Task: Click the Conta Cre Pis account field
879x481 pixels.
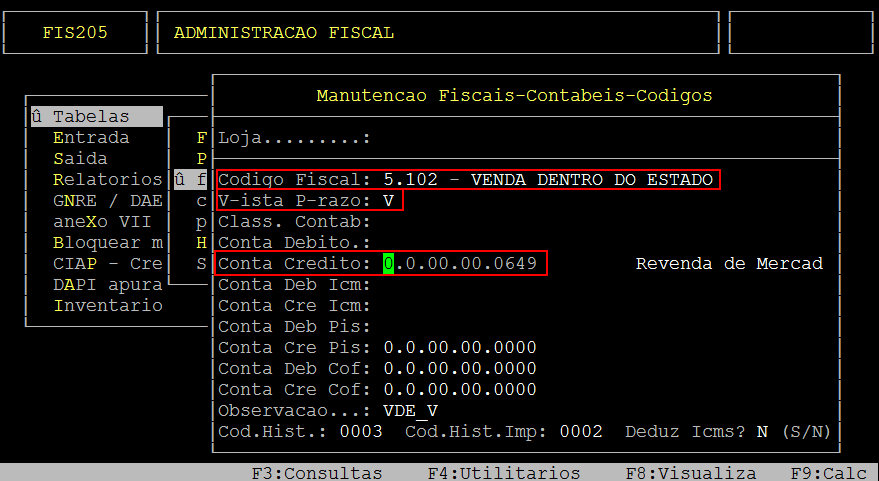Action: 460,348
